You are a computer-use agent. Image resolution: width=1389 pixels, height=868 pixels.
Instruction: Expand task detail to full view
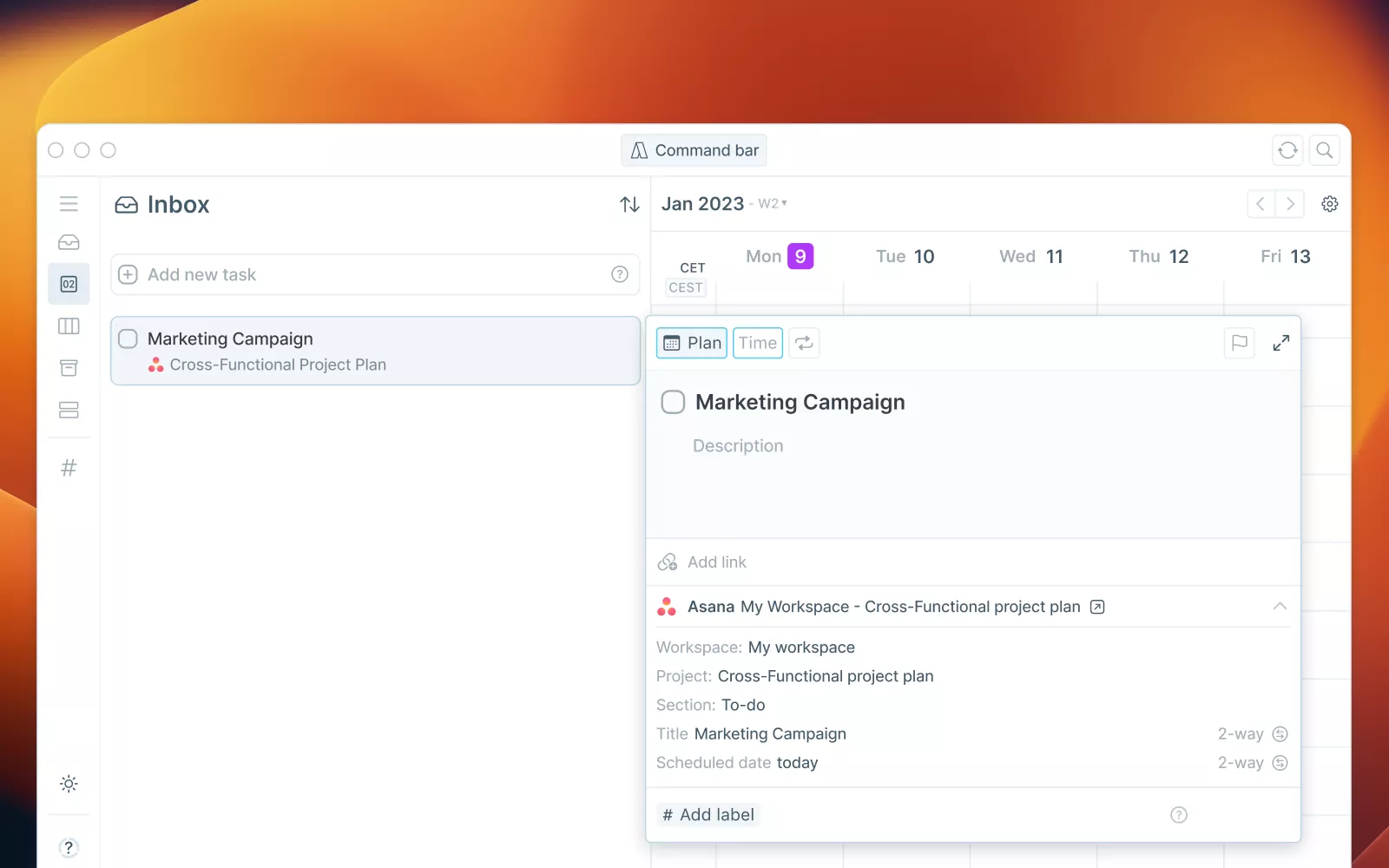coord(1280,343)
